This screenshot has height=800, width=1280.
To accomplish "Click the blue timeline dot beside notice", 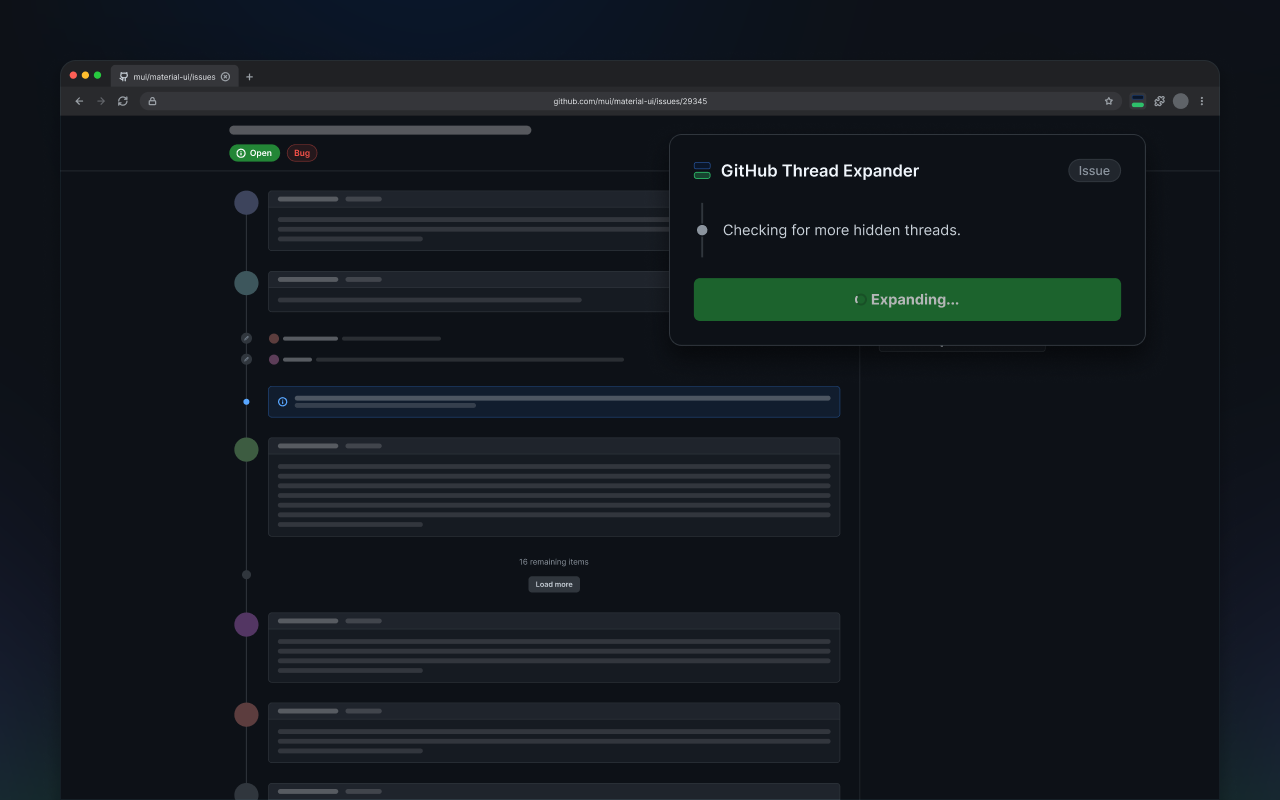I will [x=246, y=402].
